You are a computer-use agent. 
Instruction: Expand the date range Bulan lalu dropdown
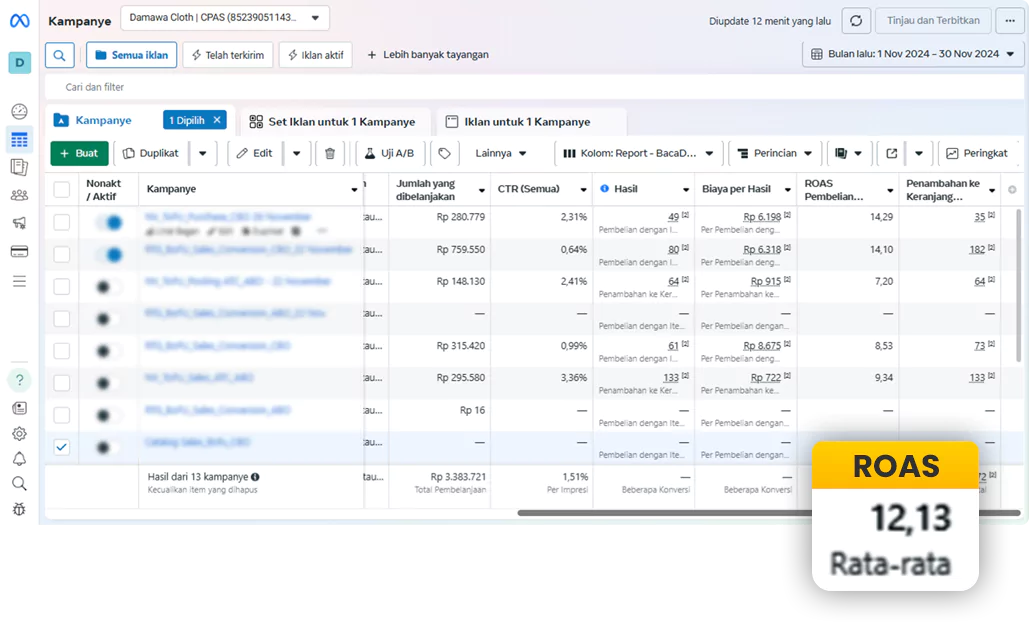(916, 54)
